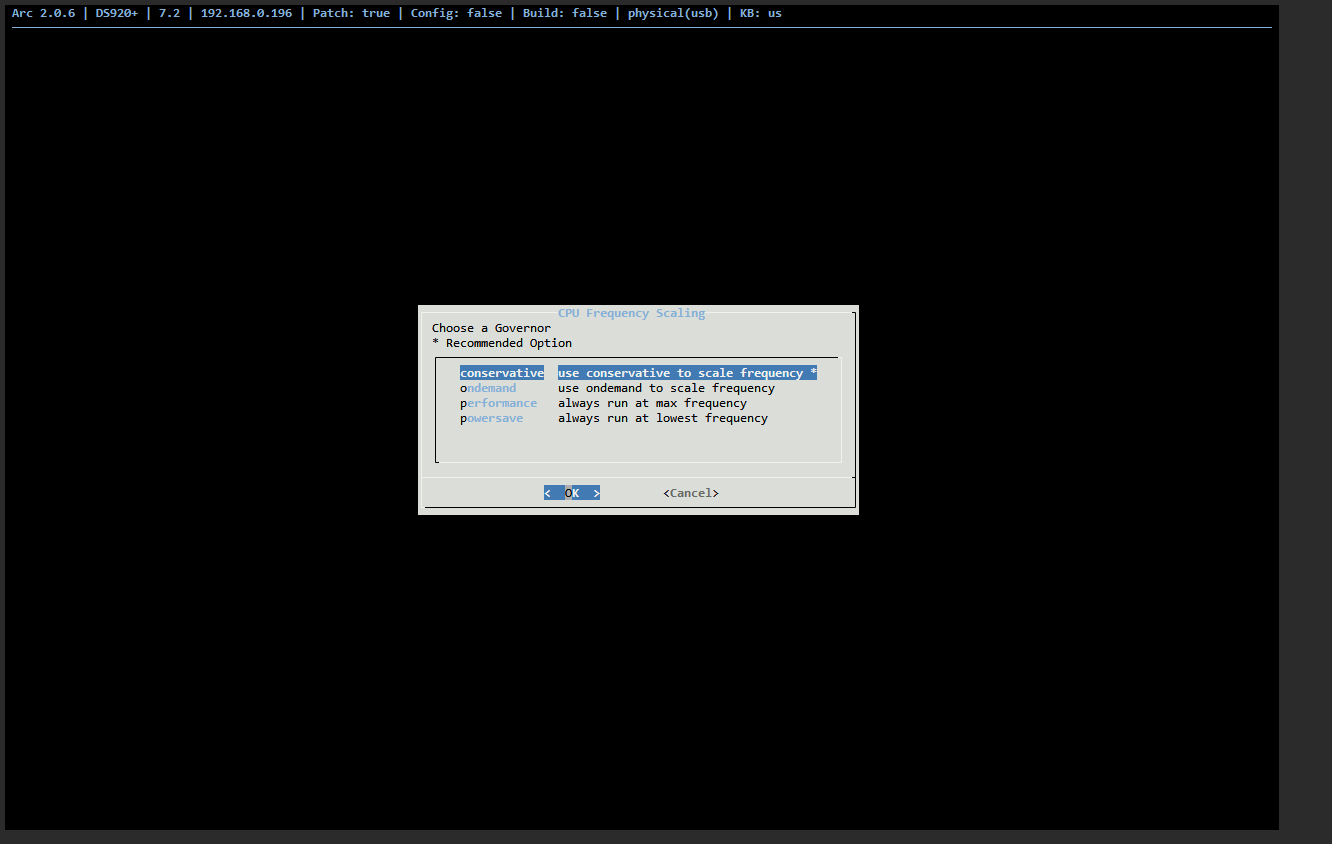The image size is (1332, 844).
Task: Click the Arc 2.0.6 version label
Action: point(43,13)
